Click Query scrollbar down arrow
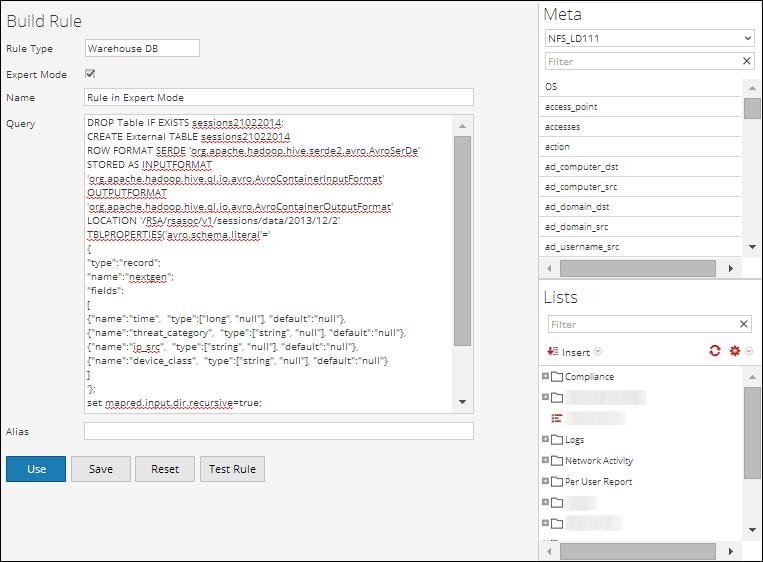Image resolution: width=763 pixels, height=562 pixels. tap(462, 402)
